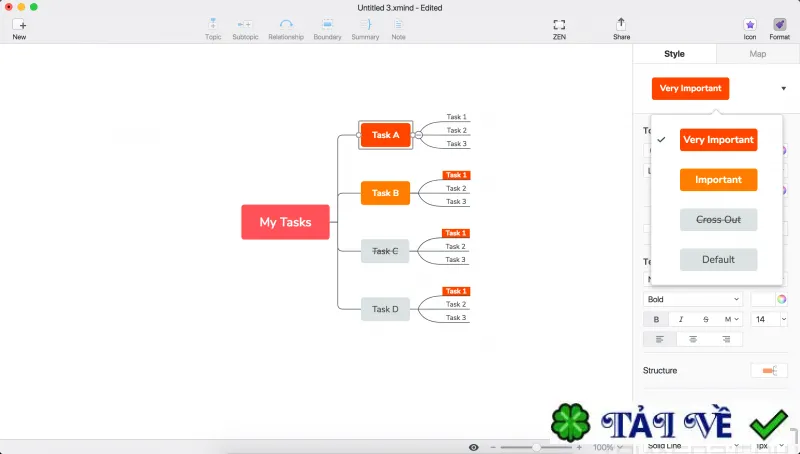Select Task 2 under Task A
800x454 pixels.
tap(457, 130)
